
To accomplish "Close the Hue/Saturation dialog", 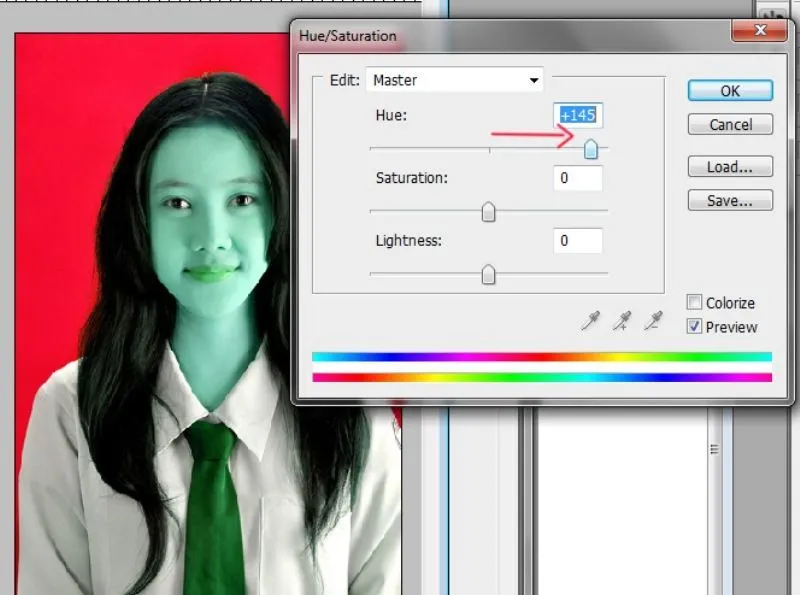I will (759, 31).
